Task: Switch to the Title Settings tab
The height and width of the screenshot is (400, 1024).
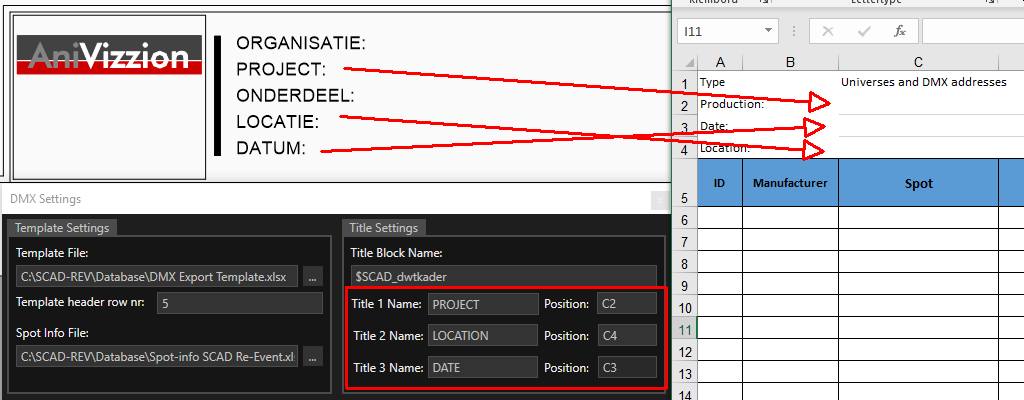Action: click(385, 227)
